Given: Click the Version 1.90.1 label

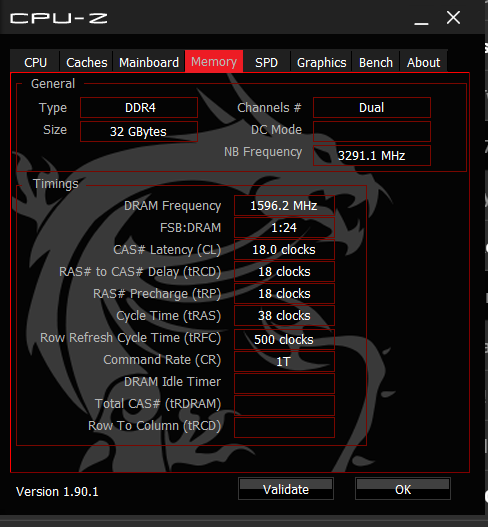Looking at the screenshot, I should pos(57,492).
